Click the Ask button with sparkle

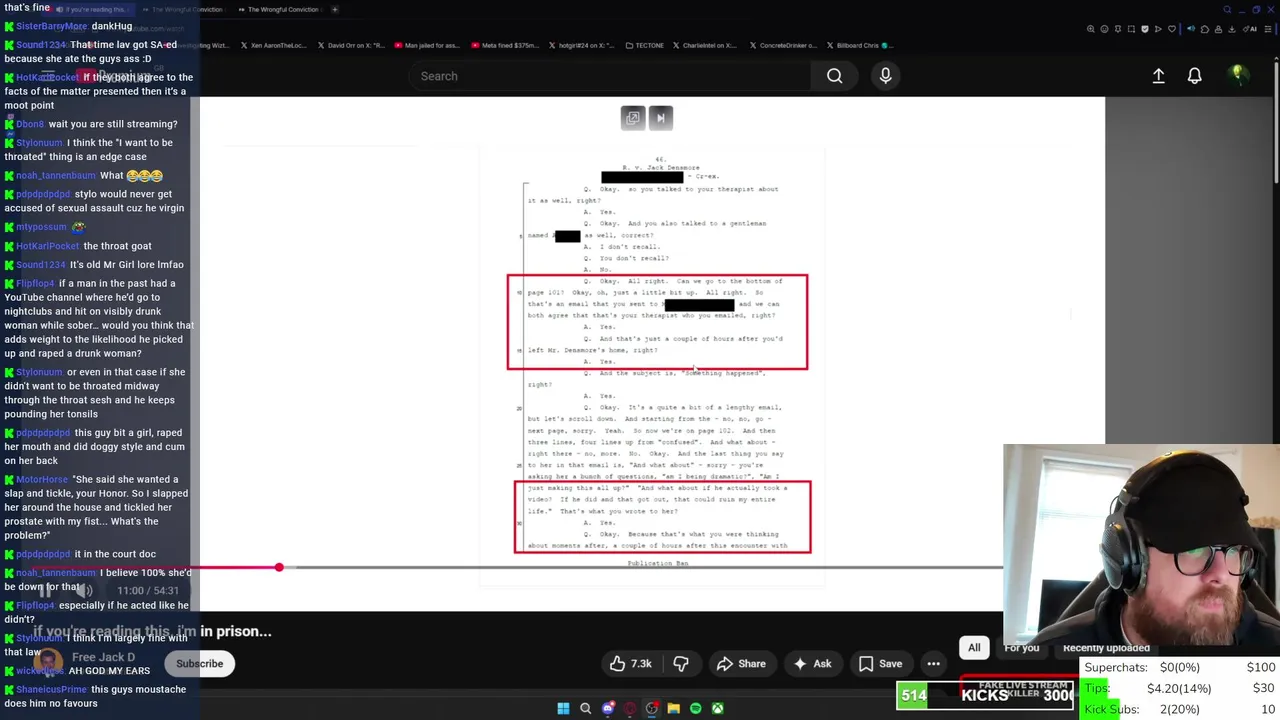[812, 664]
